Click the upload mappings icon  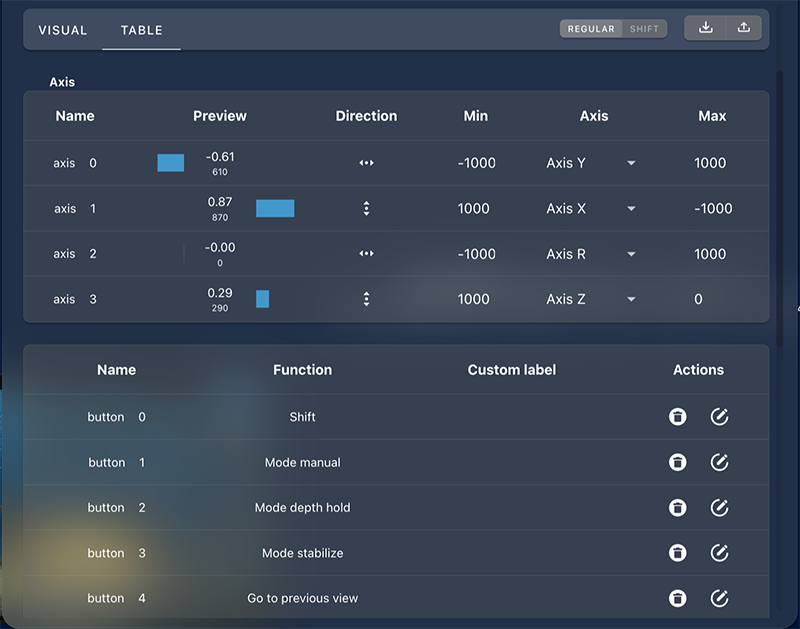744,28
